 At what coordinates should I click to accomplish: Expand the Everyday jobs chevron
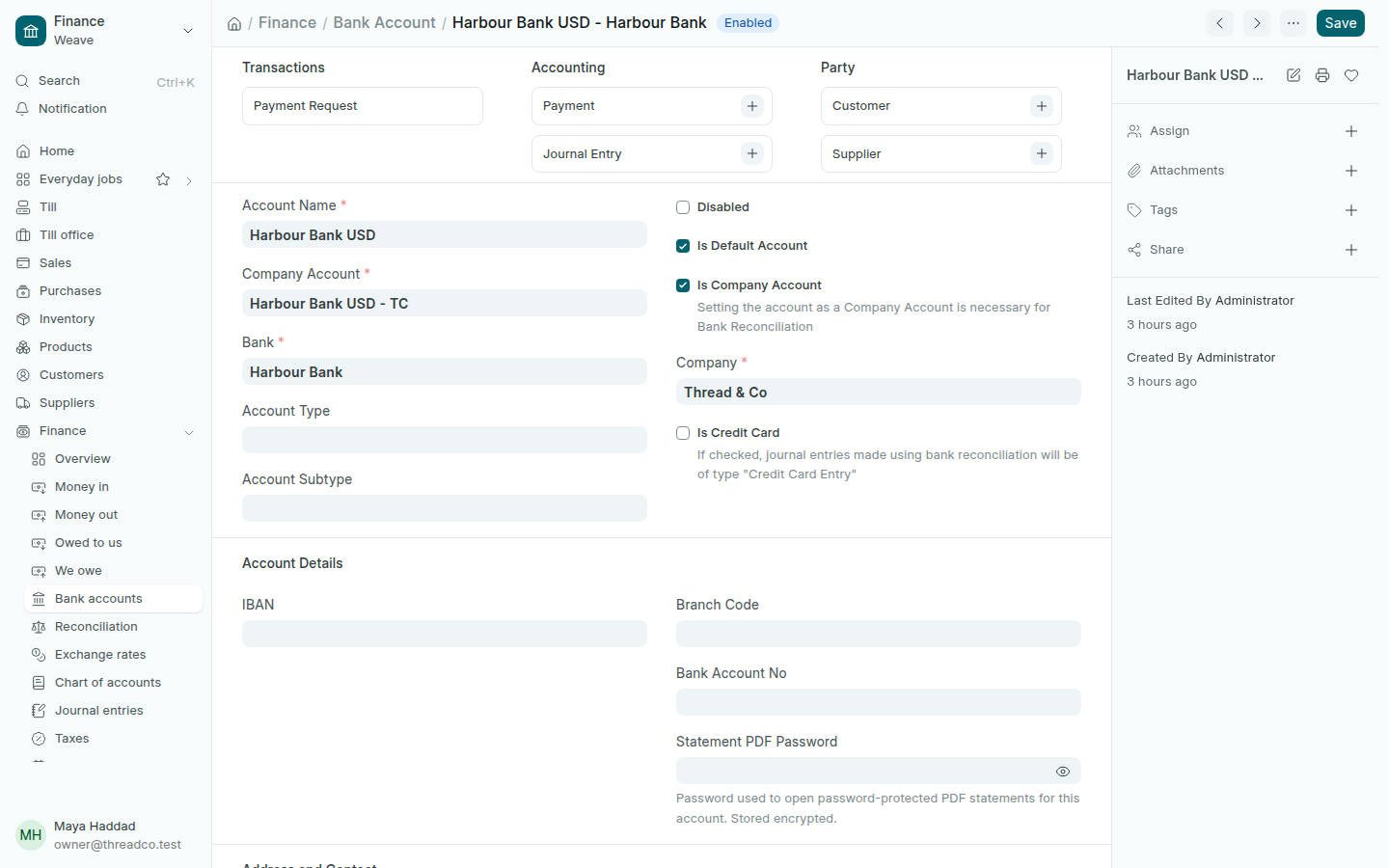point(189,180)
